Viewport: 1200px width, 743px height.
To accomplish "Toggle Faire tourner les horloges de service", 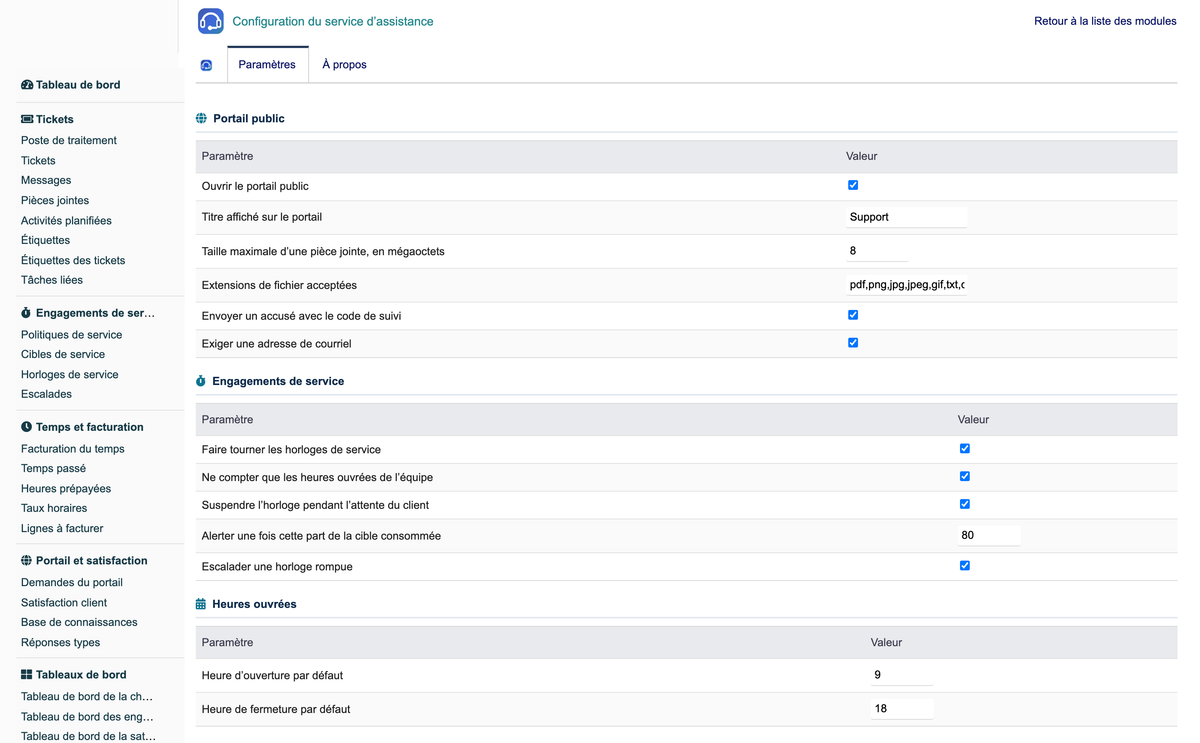I will tap(965, 449).
